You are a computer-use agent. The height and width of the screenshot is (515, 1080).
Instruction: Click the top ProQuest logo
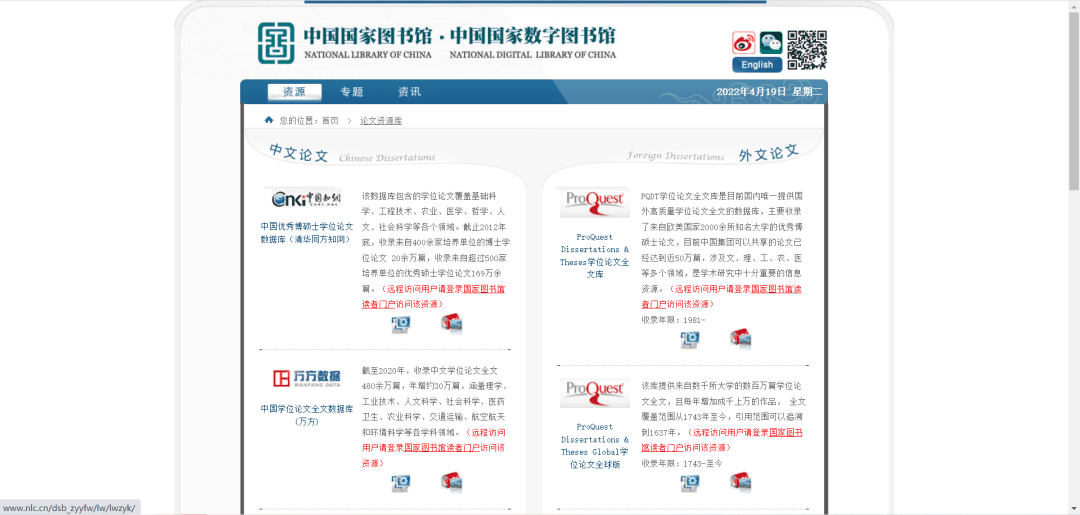pyautogui.click(x=594, y=201)
